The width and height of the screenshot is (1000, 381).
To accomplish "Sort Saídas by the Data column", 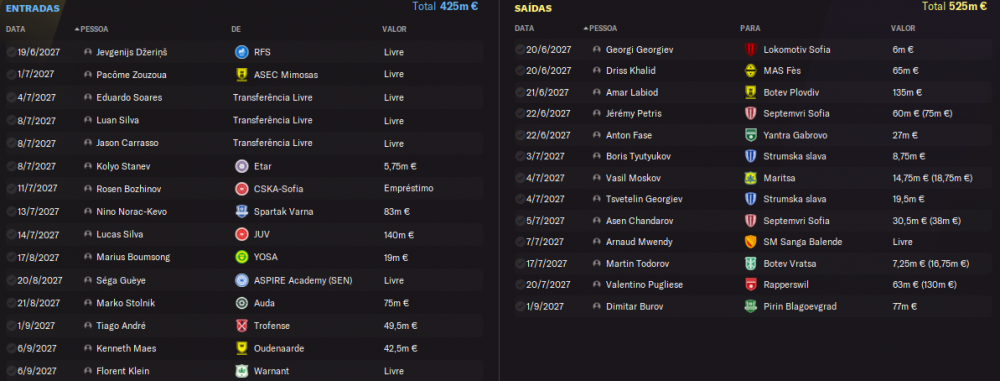I will [524, 29].
